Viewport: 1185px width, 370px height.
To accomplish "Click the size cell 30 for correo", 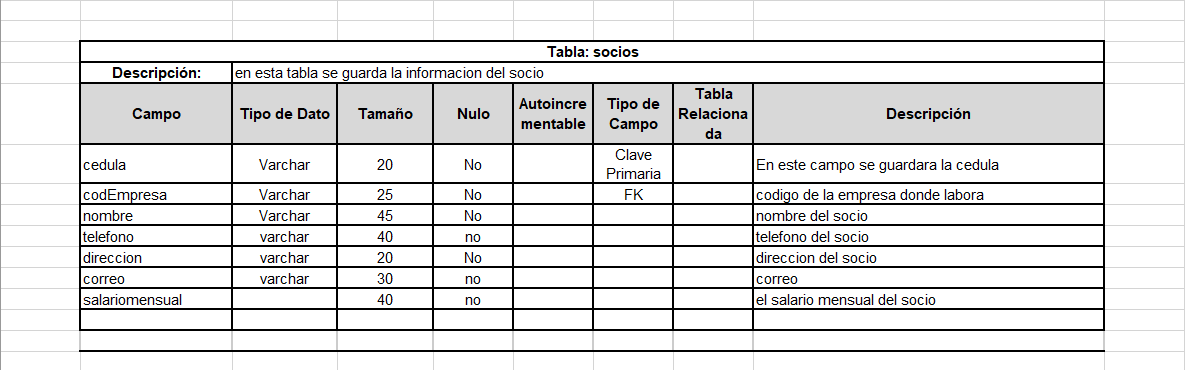I will [385, 279].
